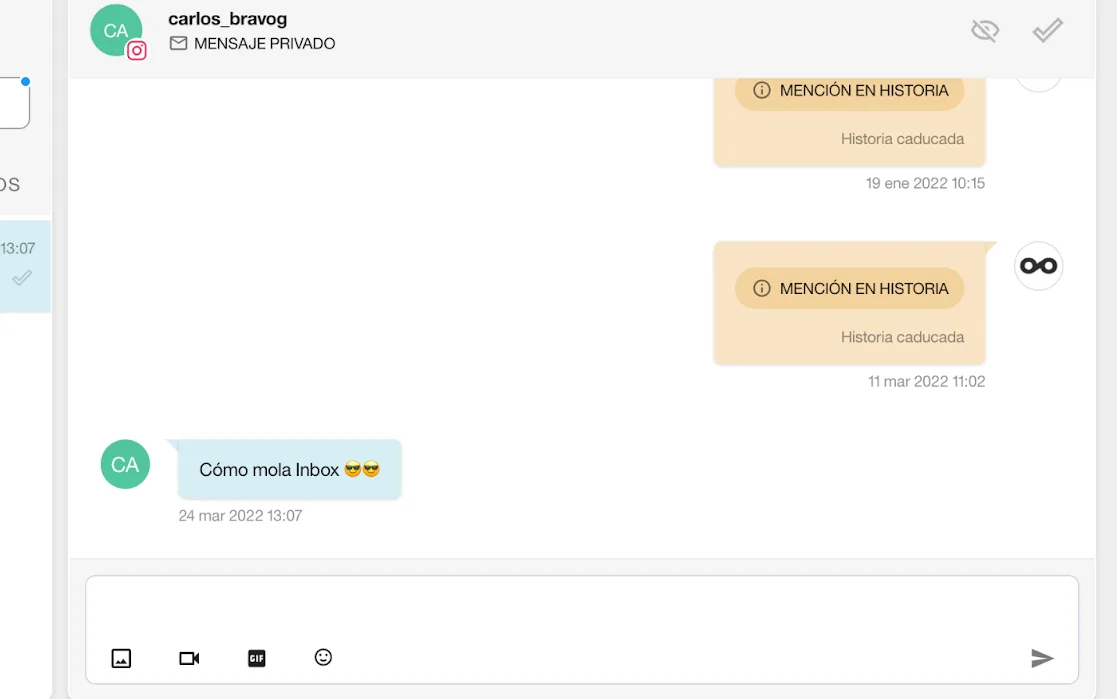1117x699 pixels.
Task: Open the GIF picker
Action: [257, 658]
